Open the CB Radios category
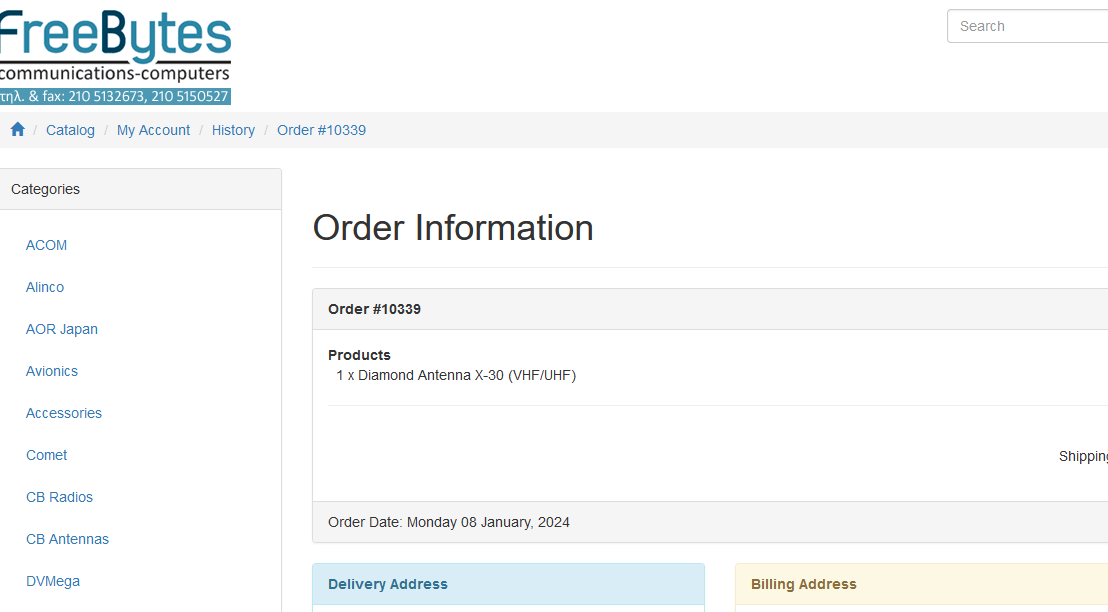 click(x=59, y=497)
